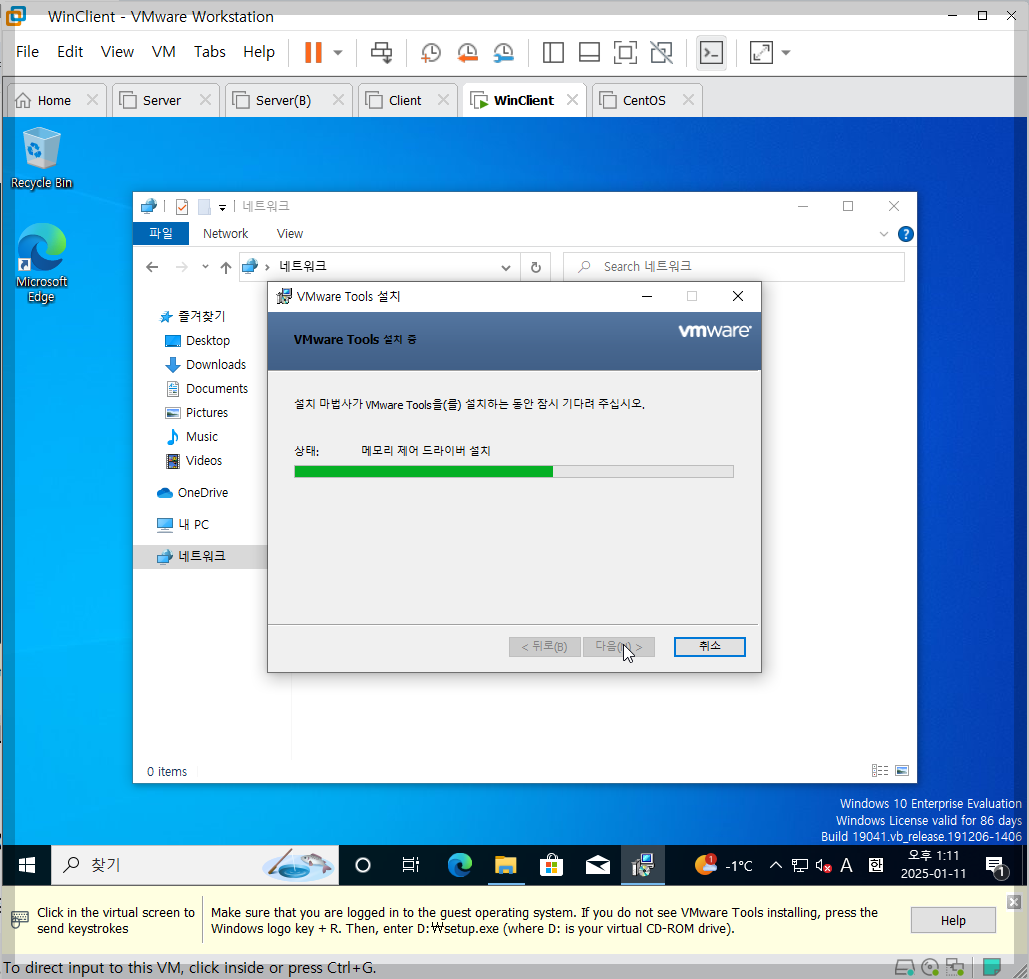Screen dimensions: 1029x979
Task: Open the console view icon
Action: click(711, 52)
